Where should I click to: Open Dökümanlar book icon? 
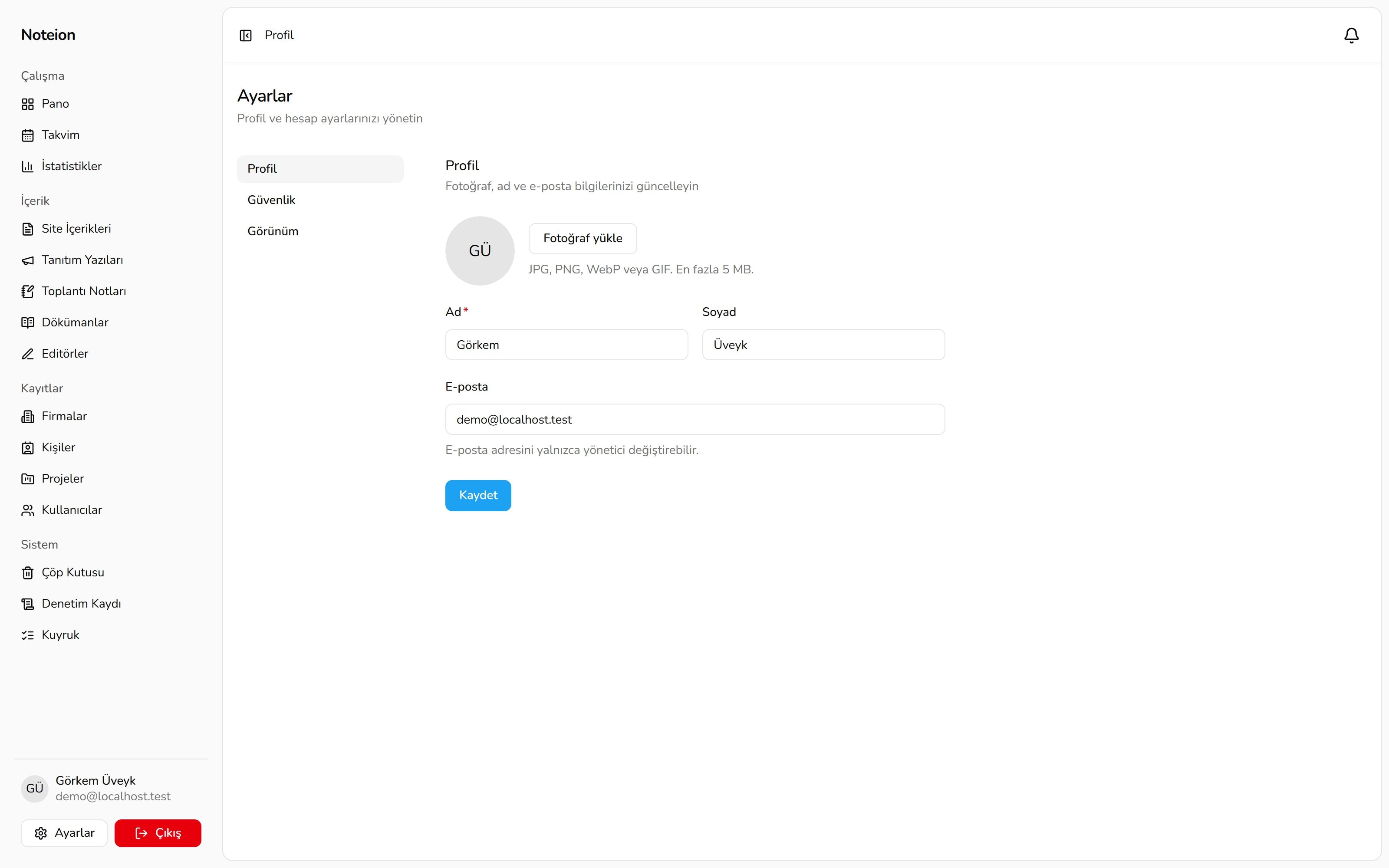[x=27, y=322]
